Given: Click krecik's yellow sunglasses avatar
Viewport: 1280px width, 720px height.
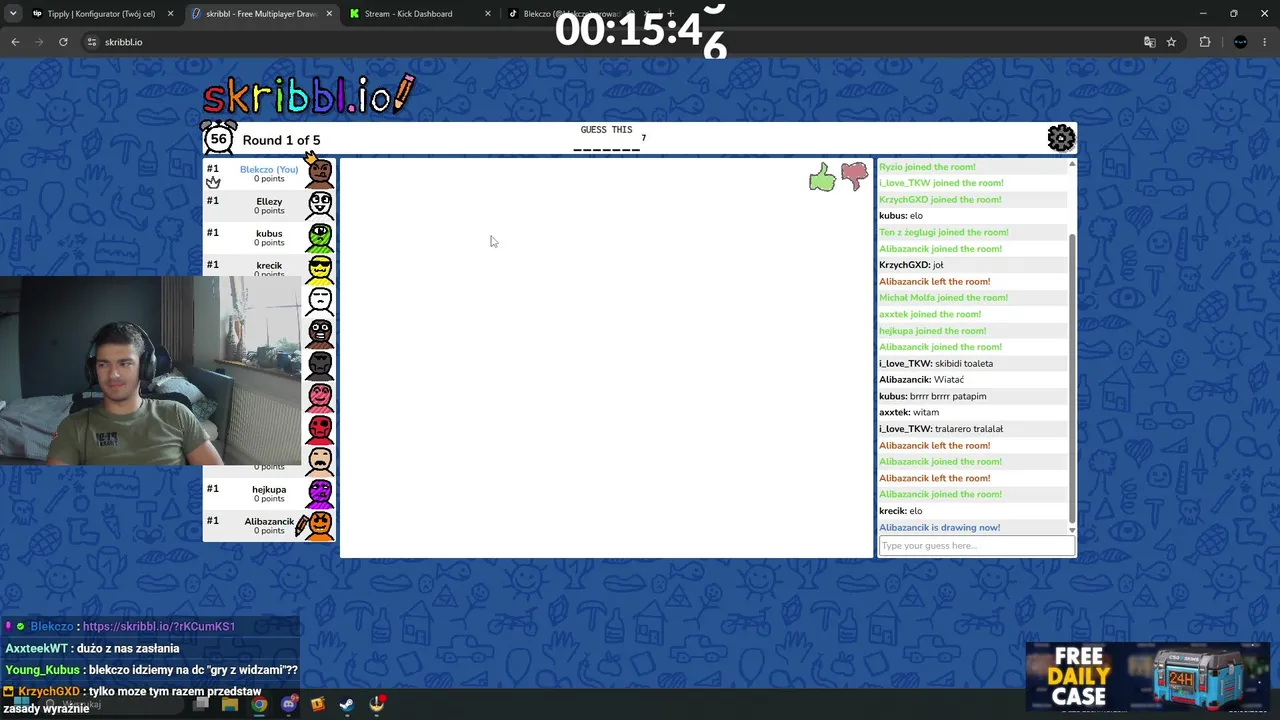Looking at the screenshot, I should point(320,268).
